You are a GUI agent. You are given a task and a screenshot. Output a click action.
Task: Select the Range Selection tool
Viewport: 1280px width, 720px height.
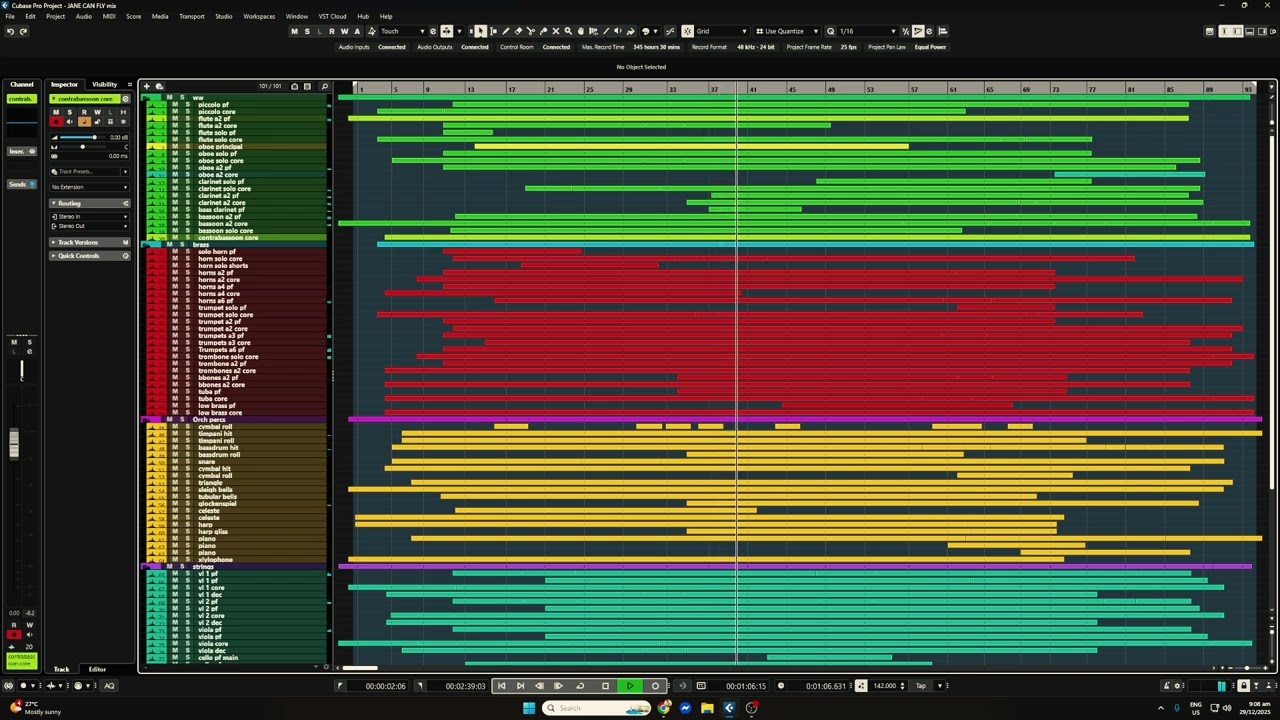pos(493,31)
